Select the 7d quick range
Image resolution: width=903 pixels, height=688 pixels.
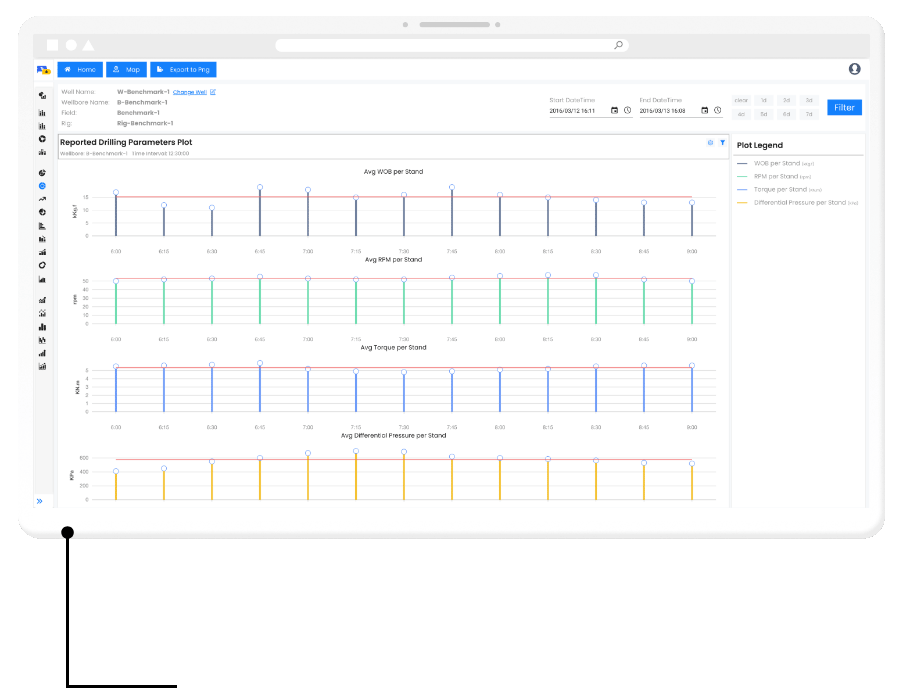[x=809, y=114]
